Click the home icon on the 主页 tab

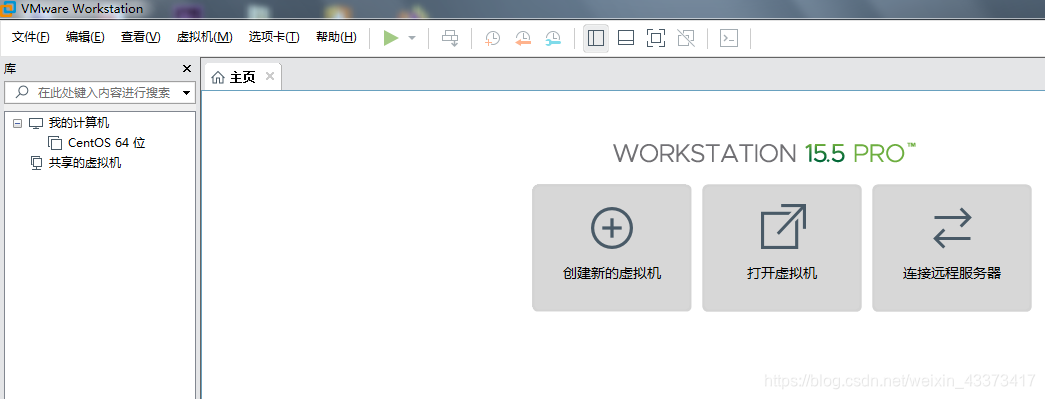pos(217,78)
